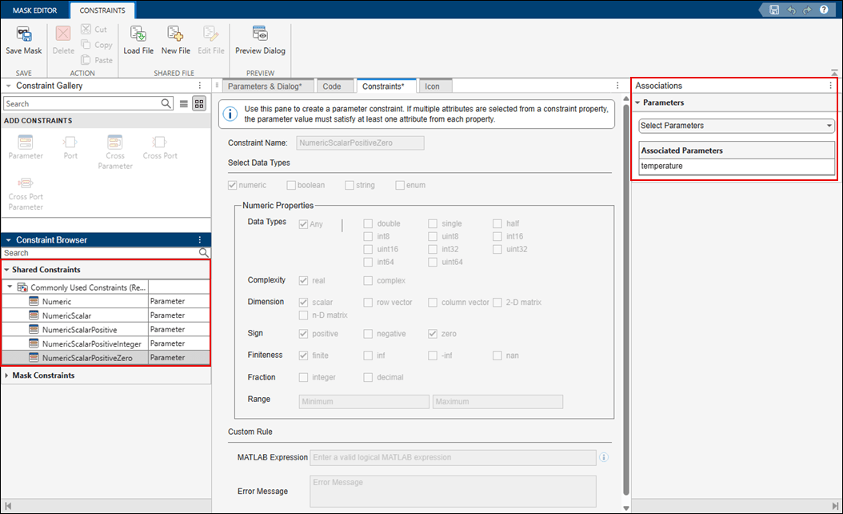This screenshot has height=514, width=843.
Task: Select the NumericScalarPositiveInteger constraint row
Action: coord(105,343)
